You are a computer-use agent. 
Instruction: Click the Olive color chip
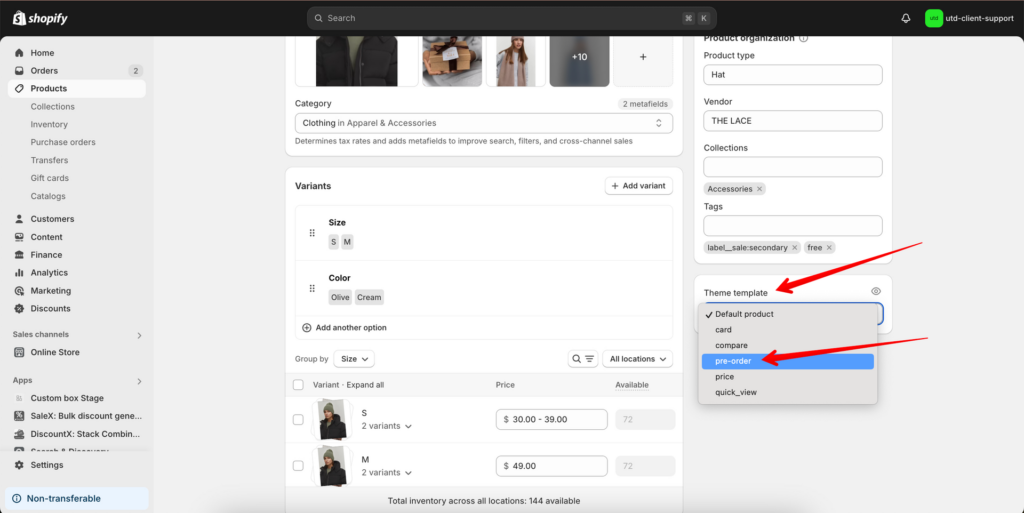340,298
